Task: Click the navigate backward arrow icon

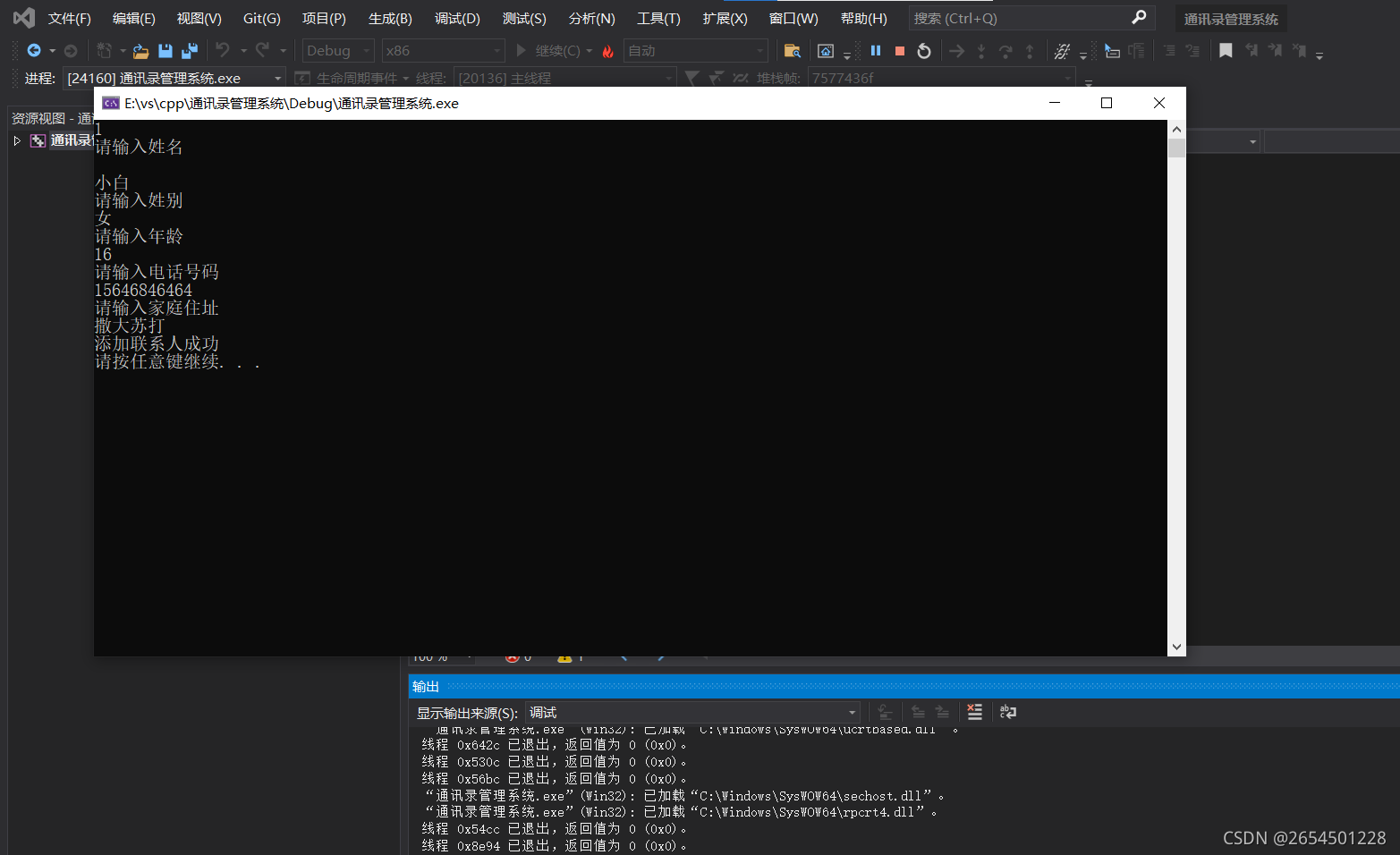Action: point(34,51)
